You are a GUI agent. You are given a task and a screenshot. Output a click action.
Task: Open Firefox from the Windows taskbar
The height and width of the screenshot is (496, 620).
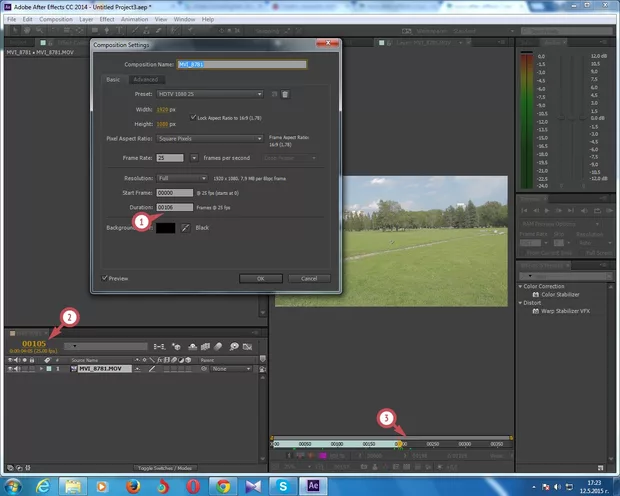[136, 485]
